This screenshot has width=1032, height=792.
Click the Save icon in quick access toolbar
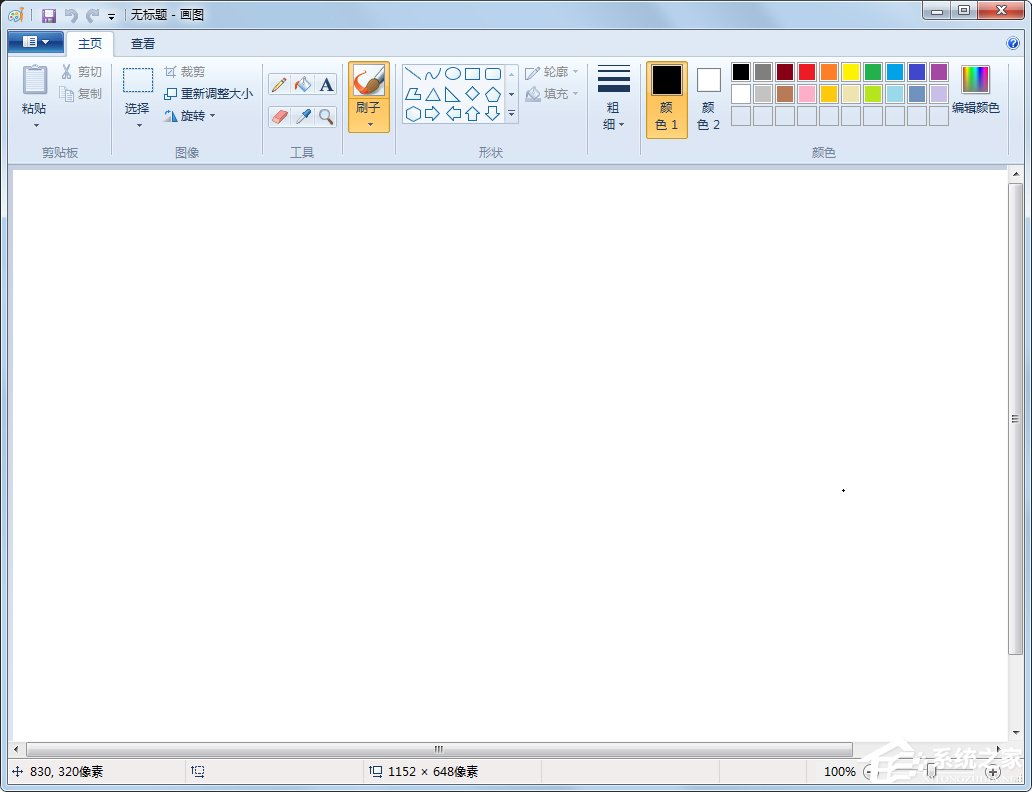point(48,16)
